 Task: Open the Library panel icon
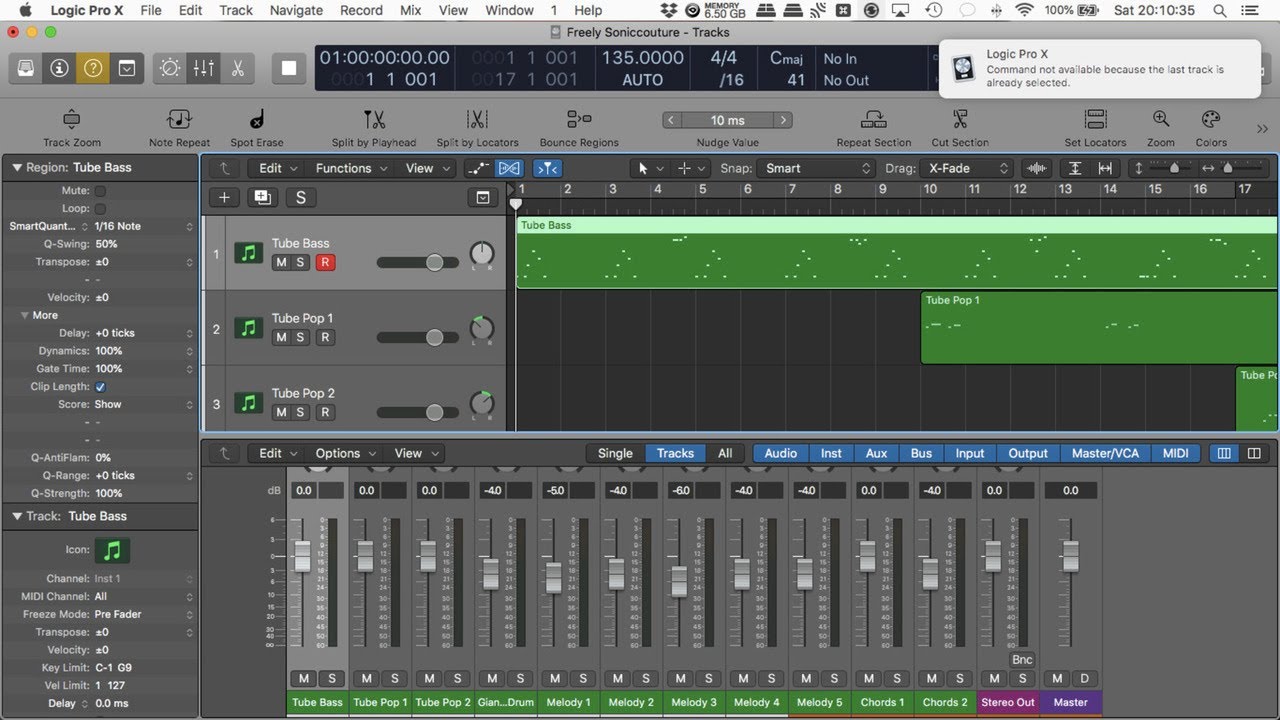26,68
